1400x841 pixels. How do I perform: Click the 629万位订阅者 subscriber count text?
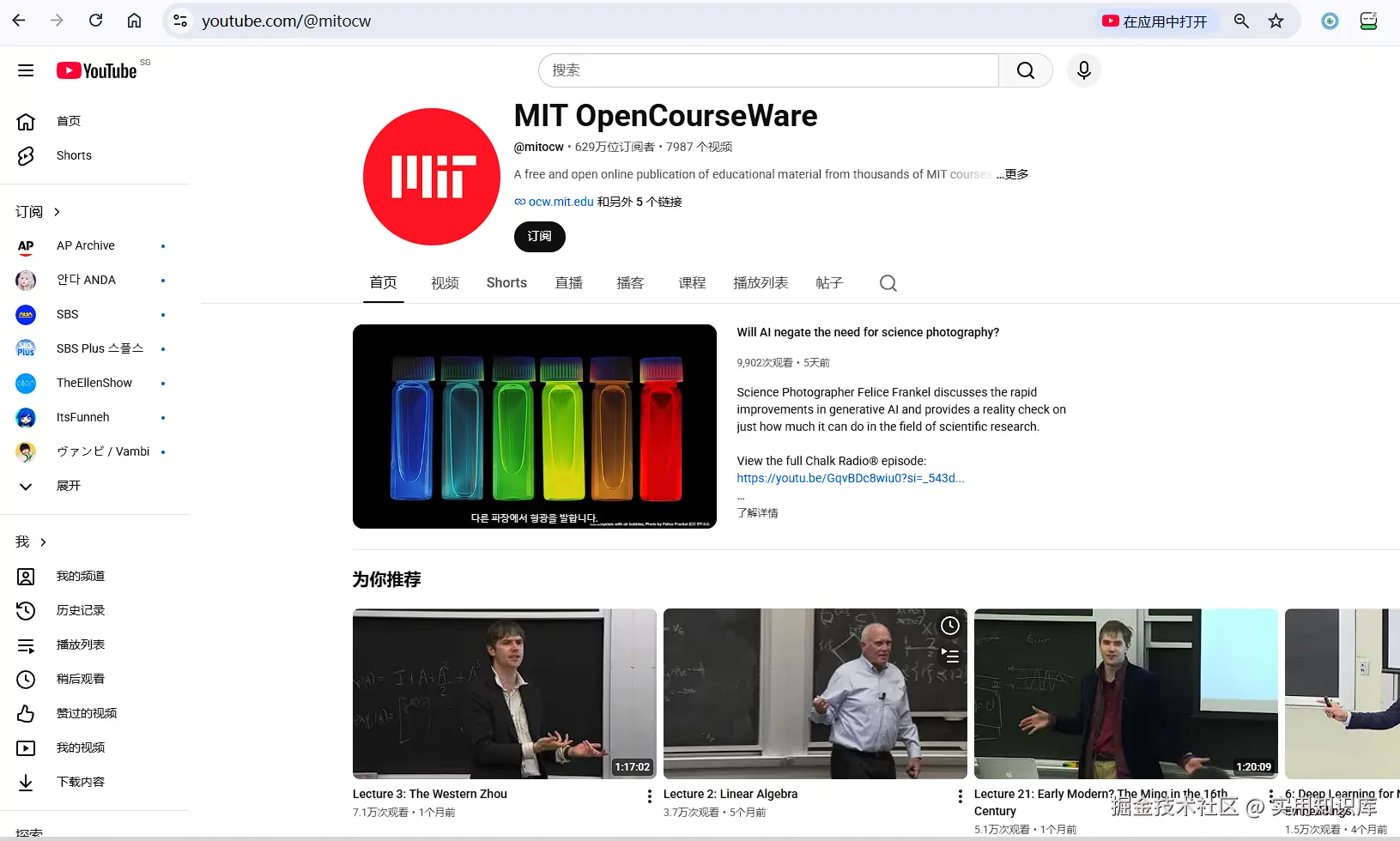point(615,147)
